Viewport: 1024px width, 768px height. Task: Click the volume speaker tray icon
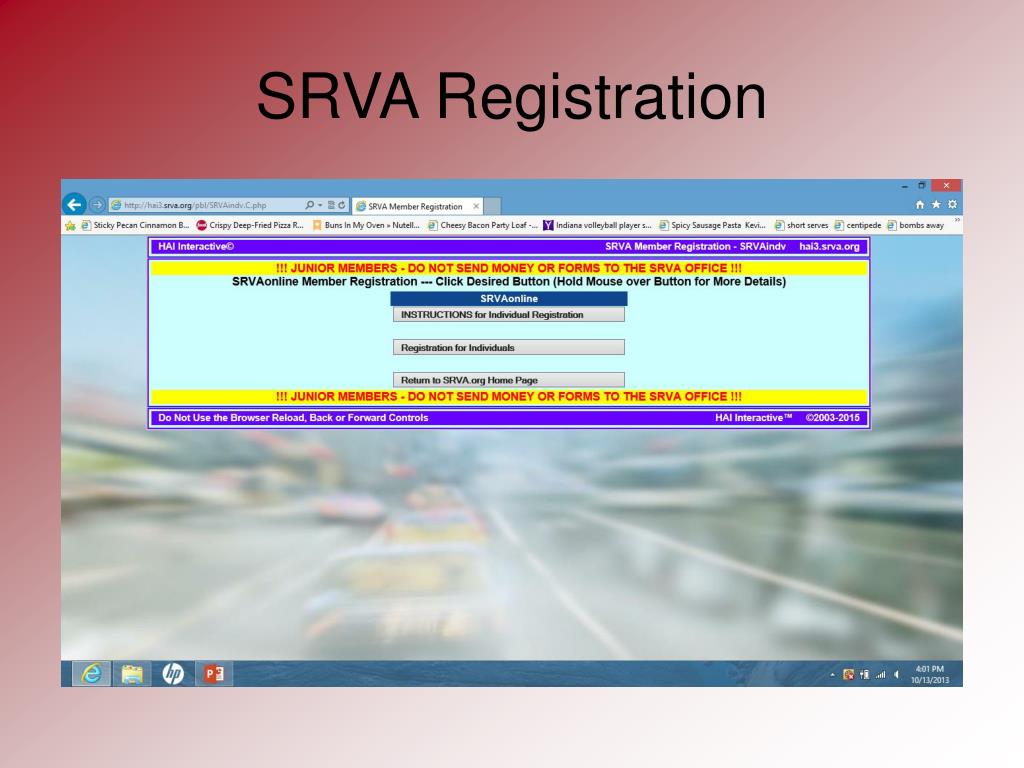click(x=897, y=675)
